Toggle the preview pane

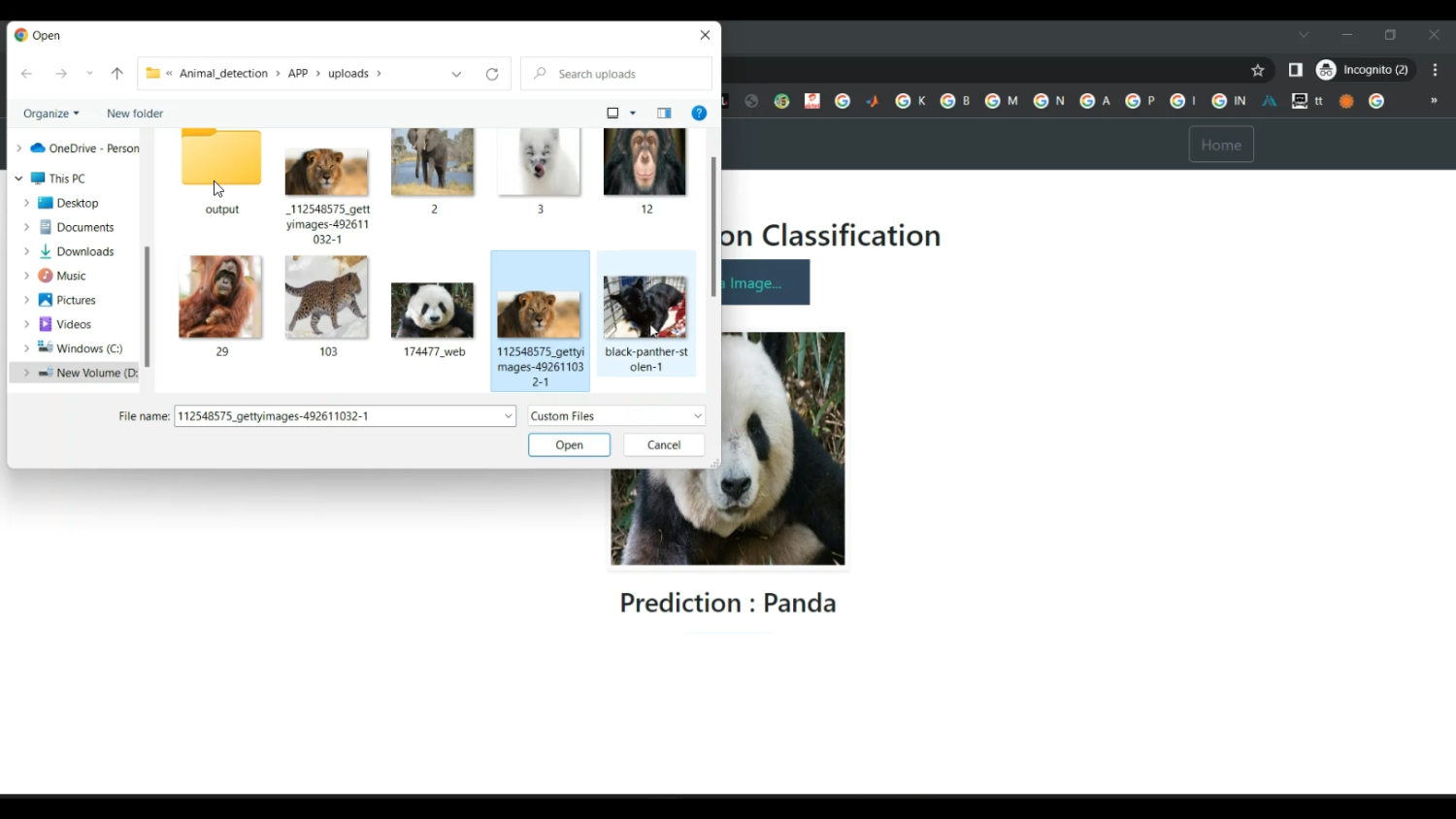[664, 114]
